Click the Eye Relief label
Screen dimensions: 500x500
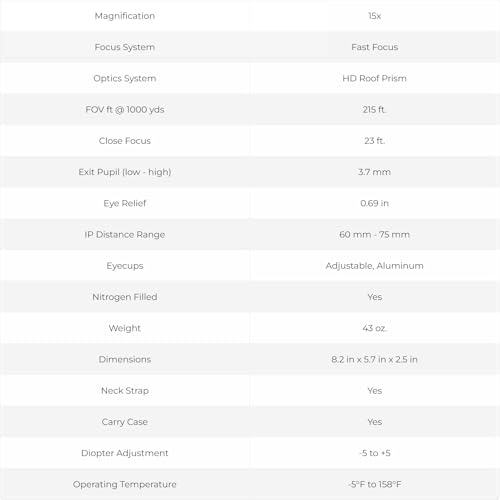125,203
